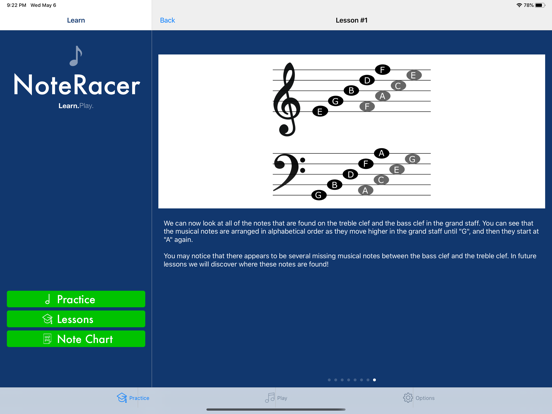Image resolution: width=552 pixels, height=414 pixels.
Task: Tap the battery indicator in status bar
Action: (540, 5)
